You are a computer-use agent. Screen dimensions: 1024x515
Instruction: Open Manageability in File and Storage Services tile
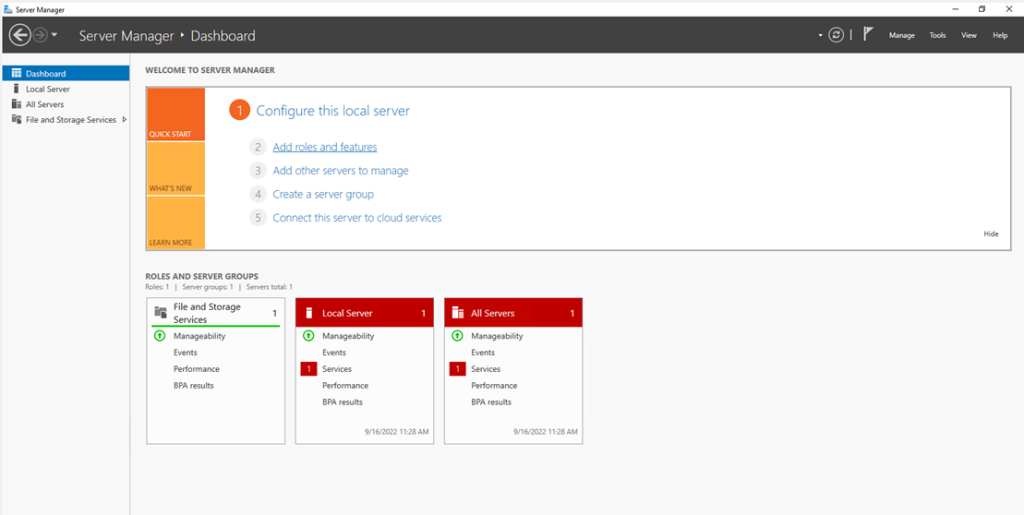pos(199,336)
